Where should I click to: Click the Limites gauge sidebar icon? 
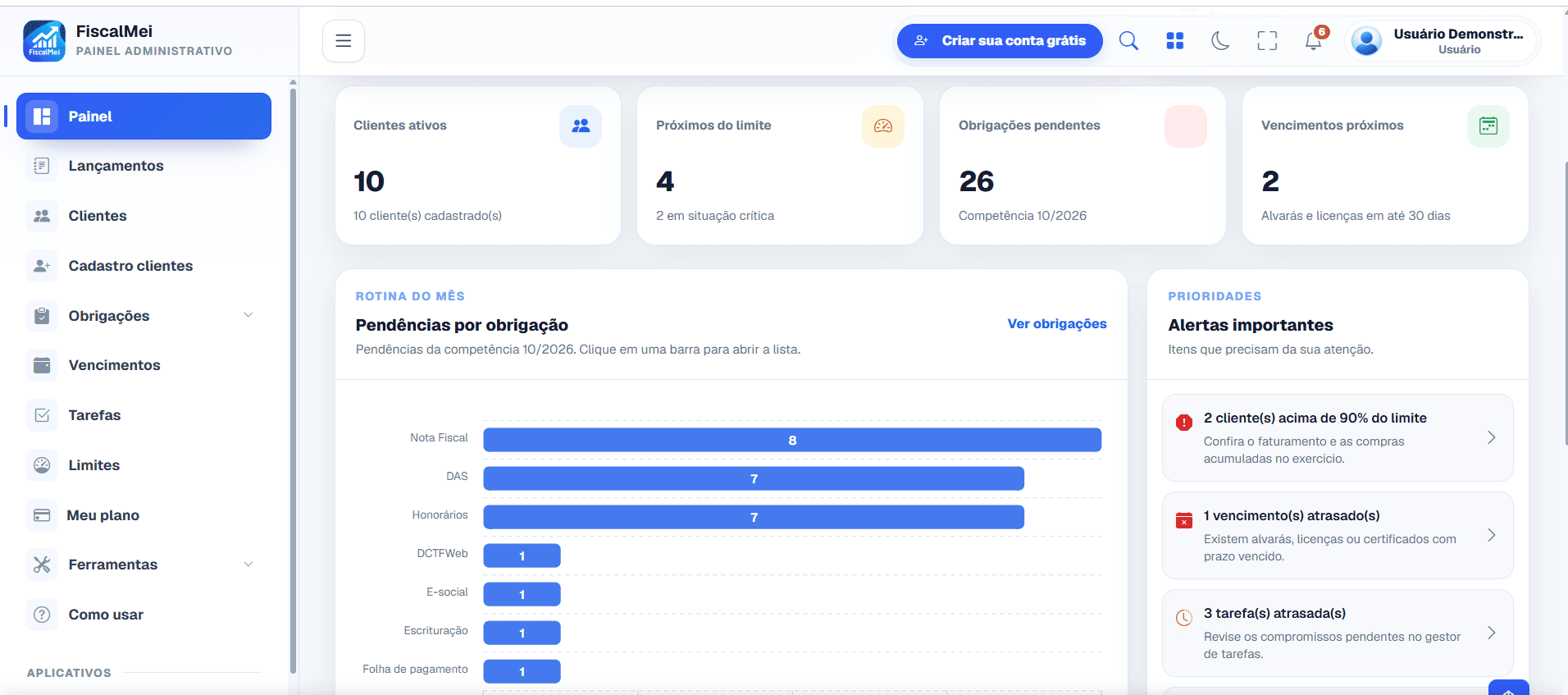tap(42, 465)
